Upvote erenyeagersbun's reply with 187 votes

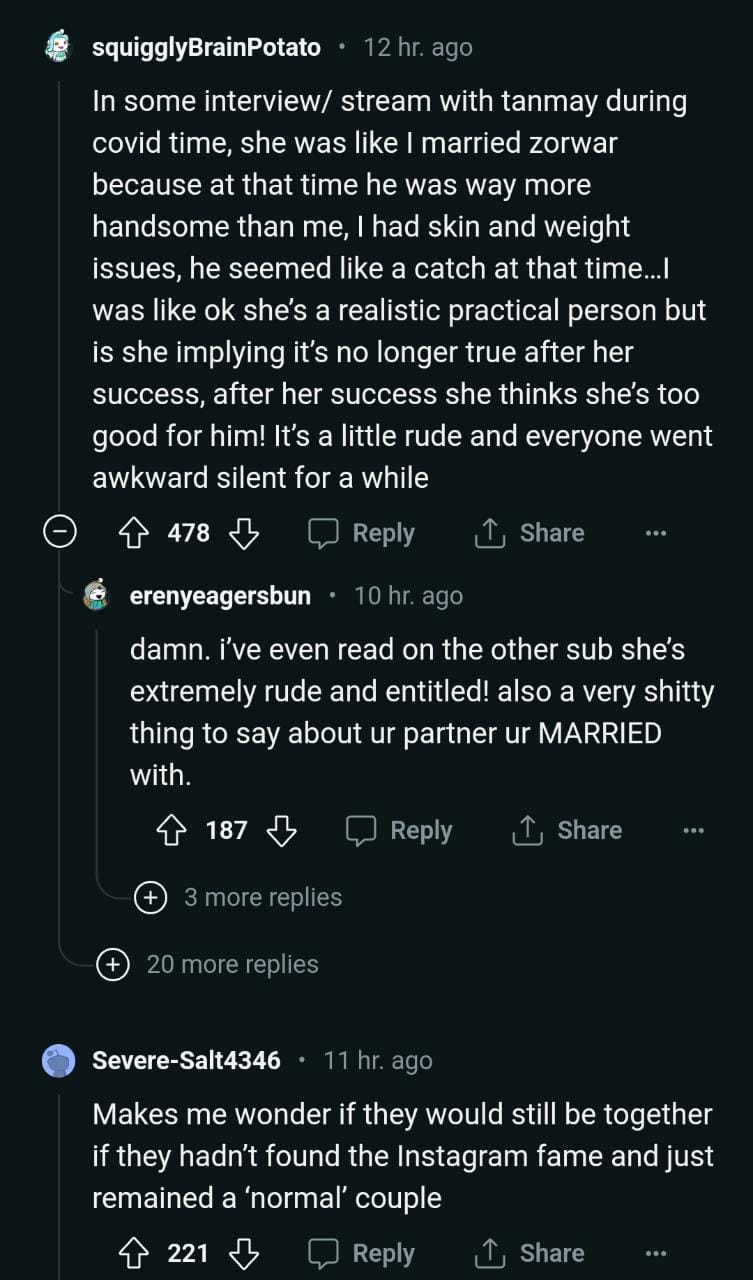pos(171,830)
